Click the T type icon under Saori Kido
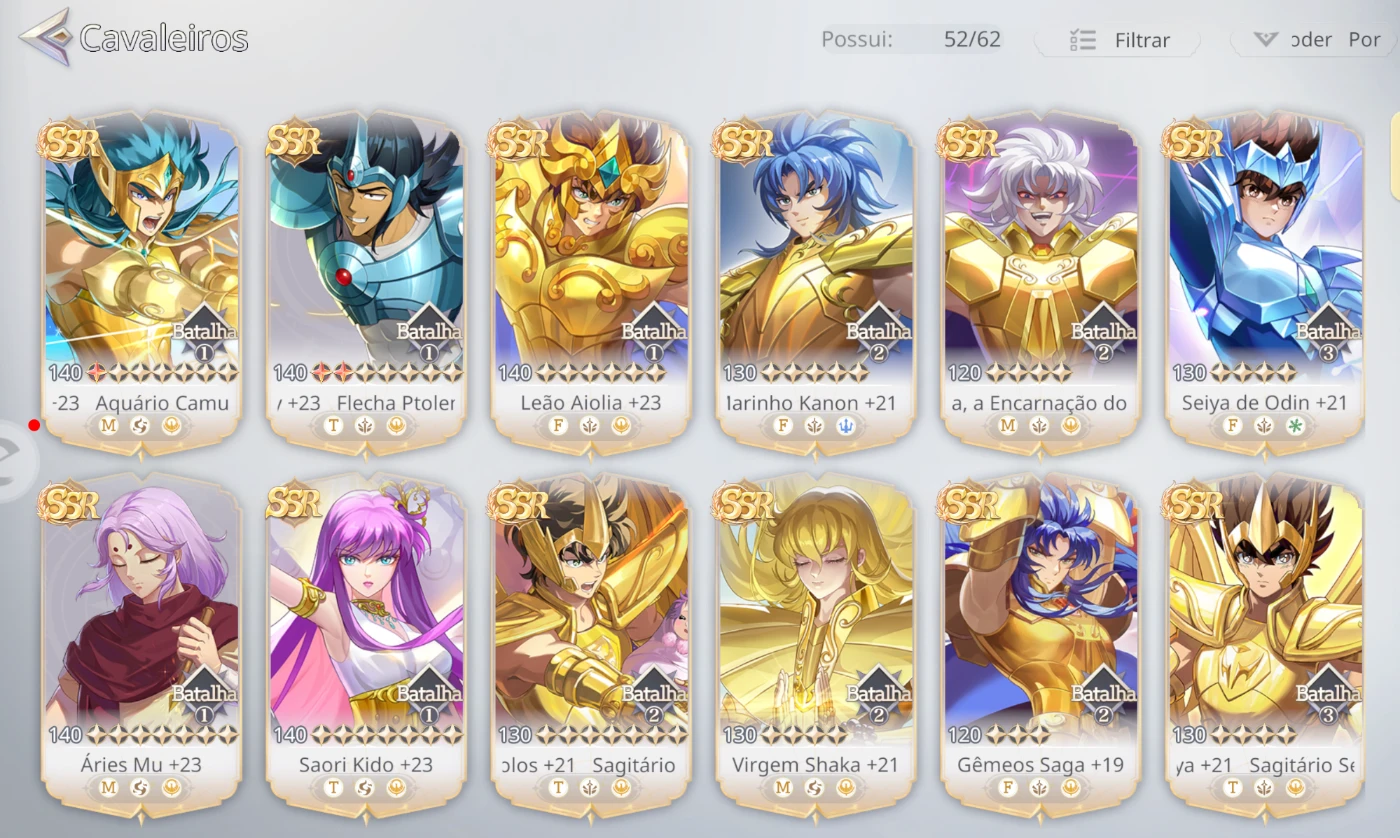 [x=334, y=788]
